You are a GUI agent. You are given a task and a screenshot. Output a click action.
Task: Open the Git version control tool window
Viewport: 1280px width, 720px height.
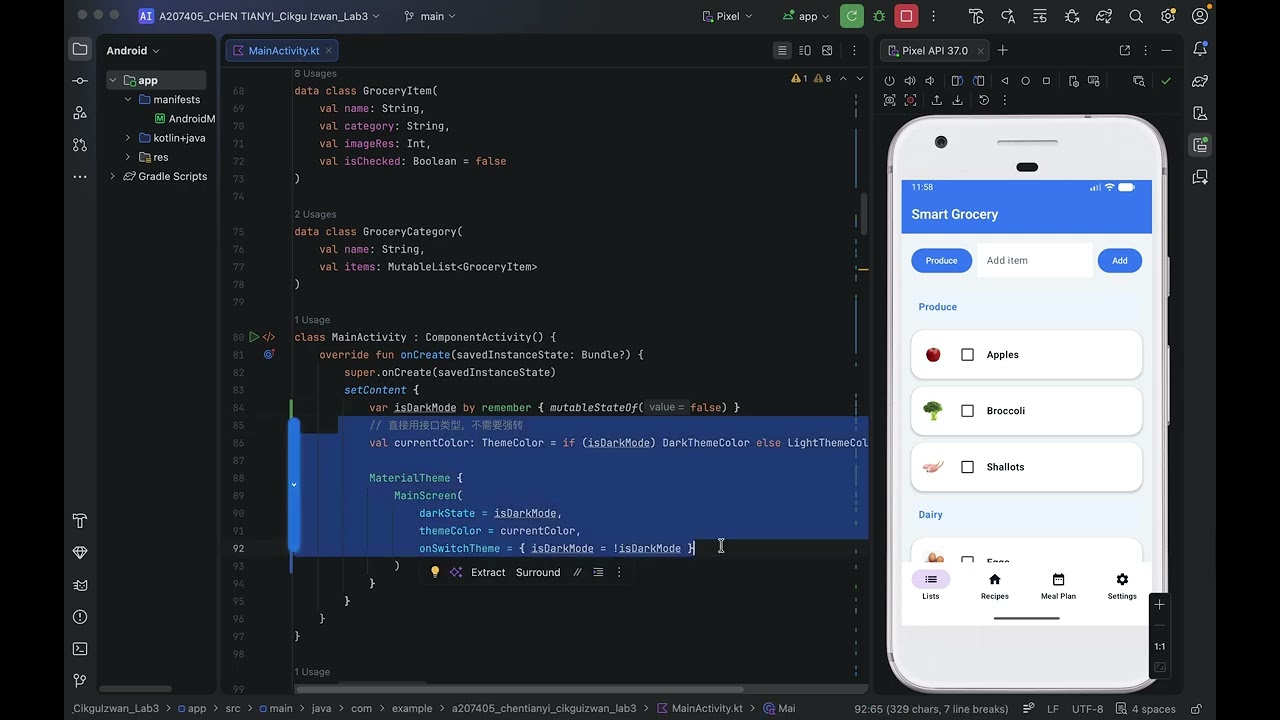(x=80, y=681)
